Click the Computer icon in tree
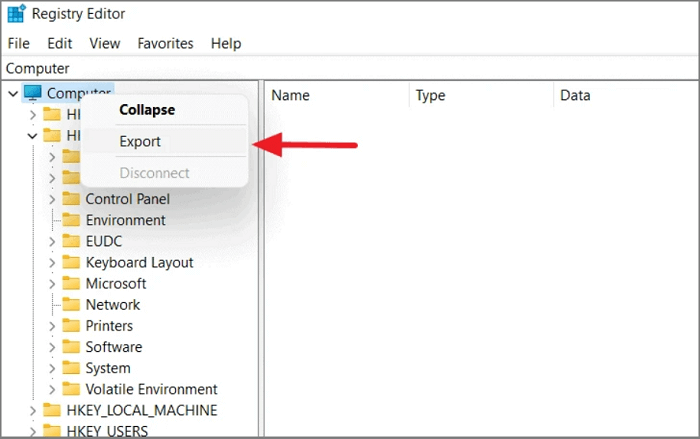 [x=32, y=93]
